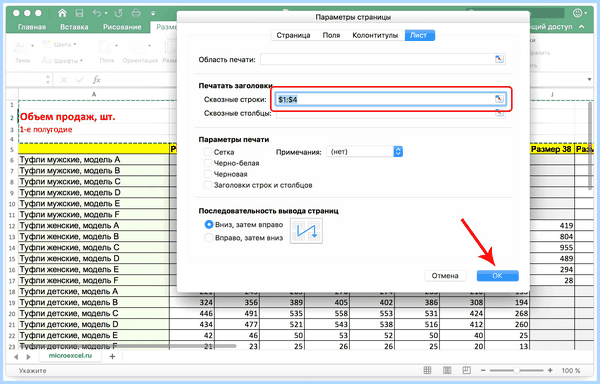This screenshot has width=600, height=384.
Task: Switch to the Рисование ribbon tab
Action: coord(122,27)
